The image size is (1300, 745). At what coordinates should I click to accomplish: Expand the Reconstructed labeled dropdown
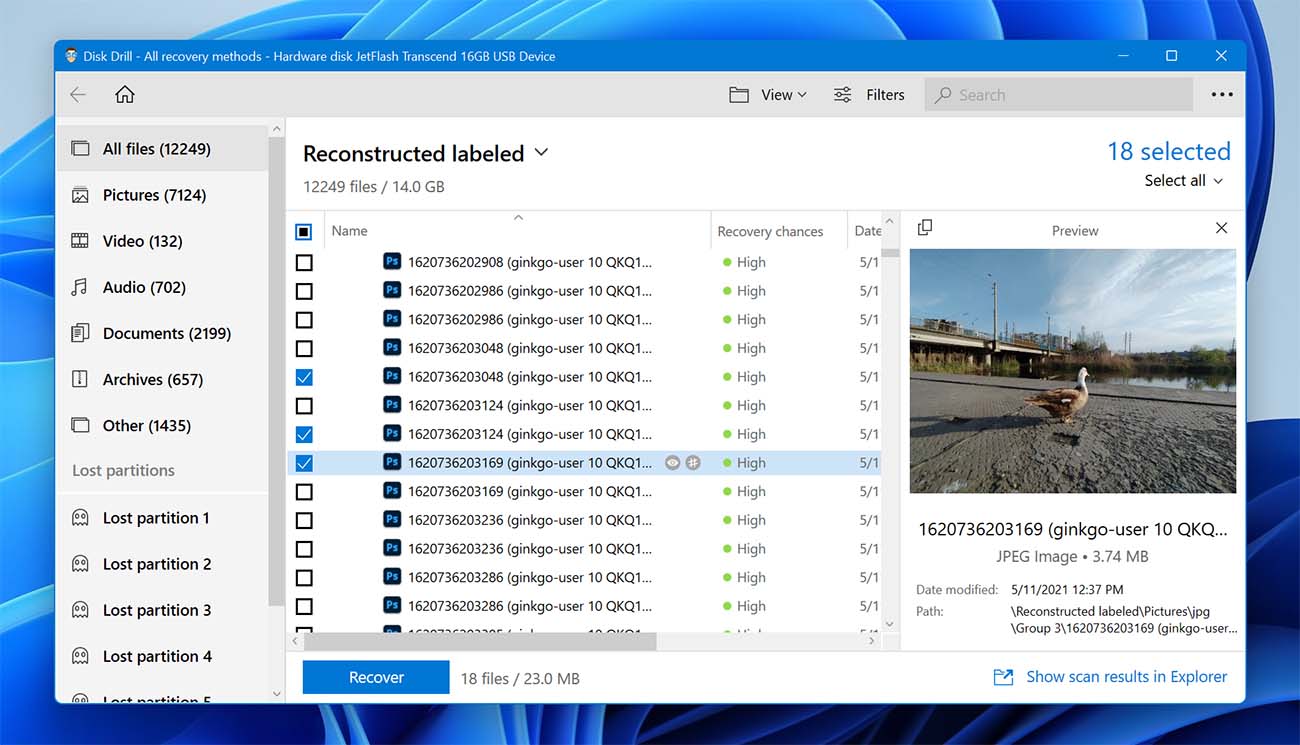click(541, 153)
